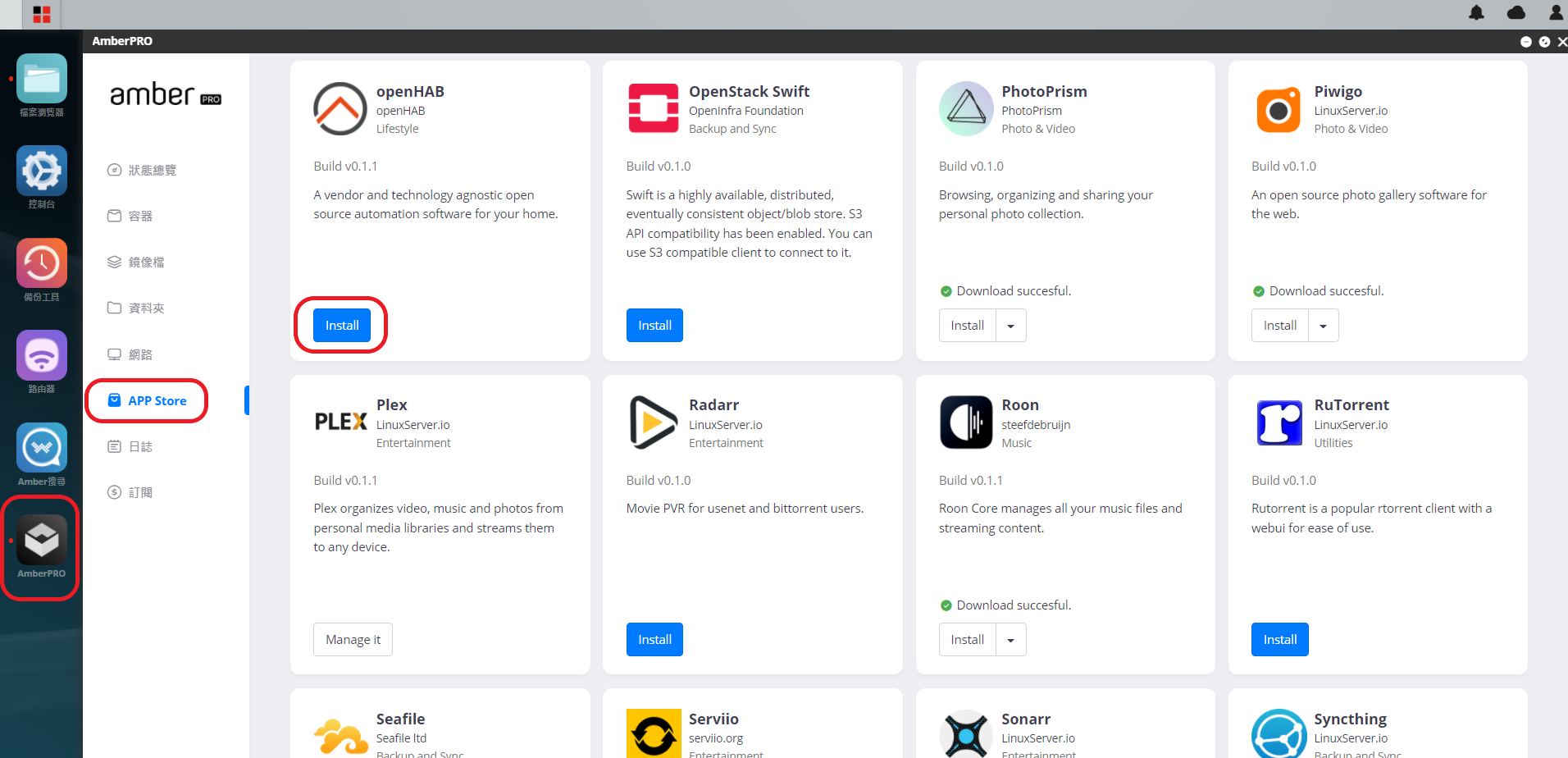Open the logs sidebar item

(x=130, y=446)
